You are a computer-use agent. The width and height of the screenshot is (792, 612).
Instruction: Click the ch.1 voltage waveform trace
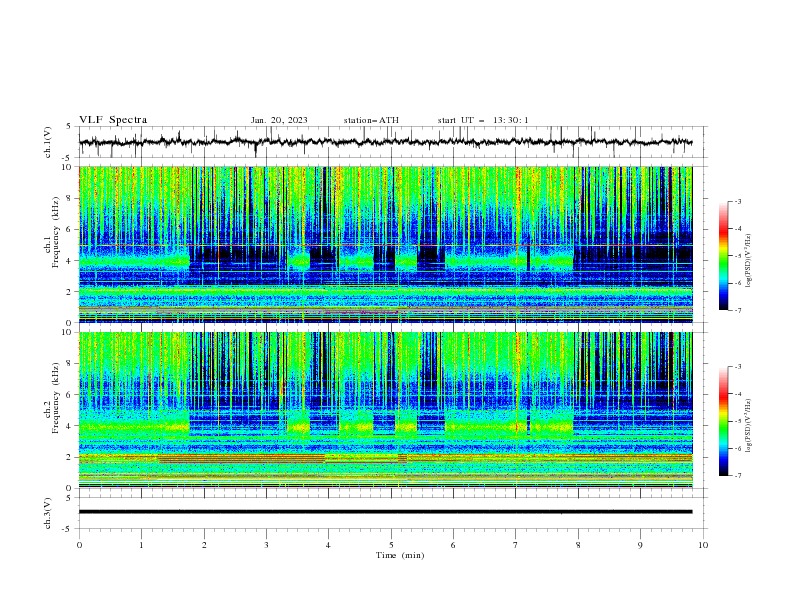click(385, 142)
